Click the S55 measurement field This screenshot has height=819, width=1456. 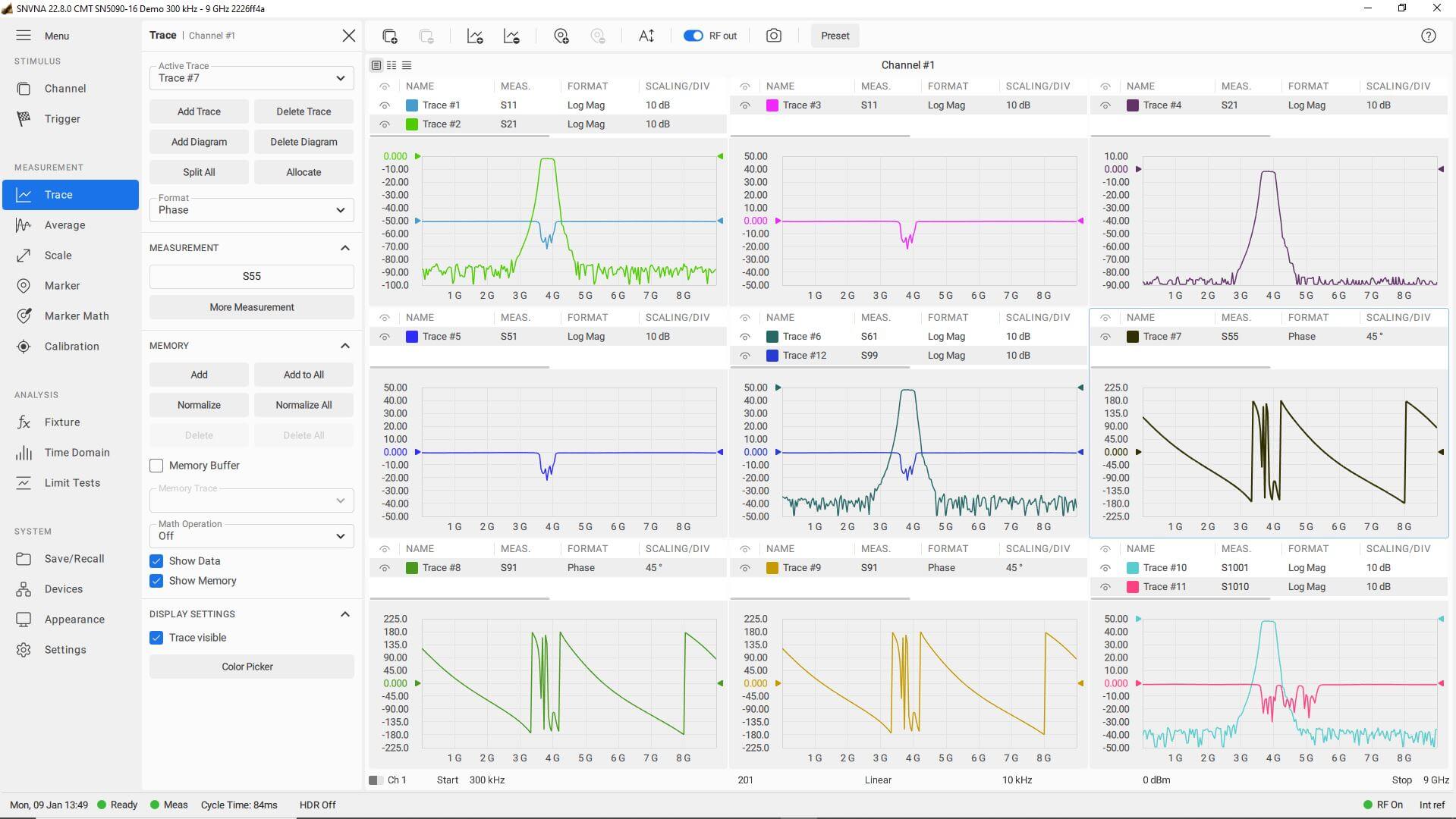click(x=251, y=276)
